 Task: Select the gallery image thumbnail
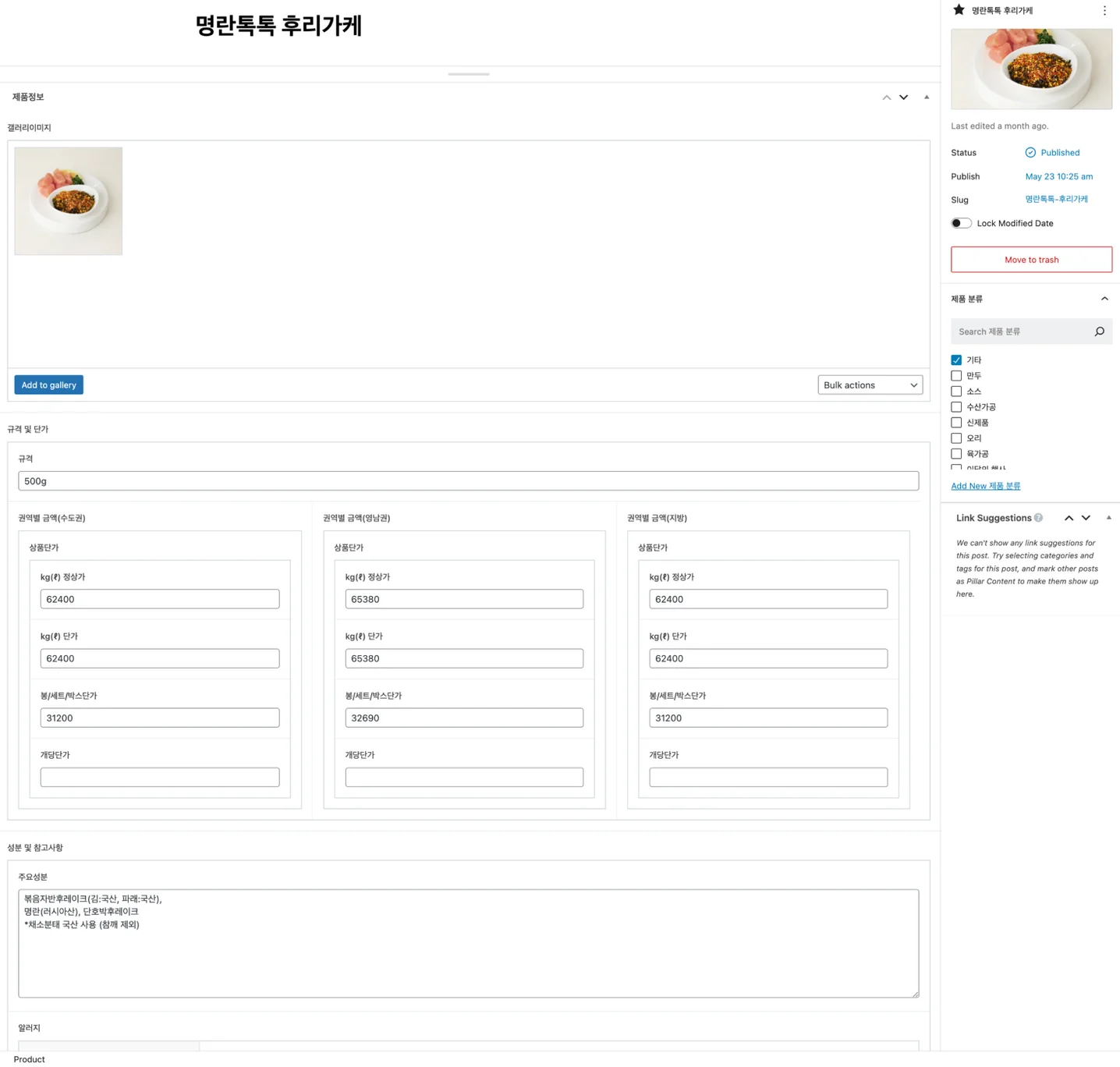pyautogui.click(x=69, y=201)
